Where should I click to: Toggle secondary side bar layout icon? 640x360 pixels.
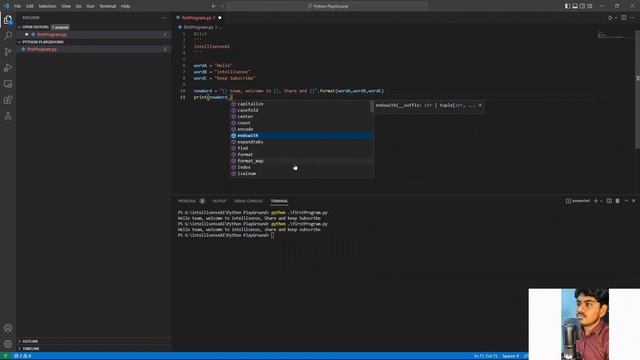click(582, 6)
